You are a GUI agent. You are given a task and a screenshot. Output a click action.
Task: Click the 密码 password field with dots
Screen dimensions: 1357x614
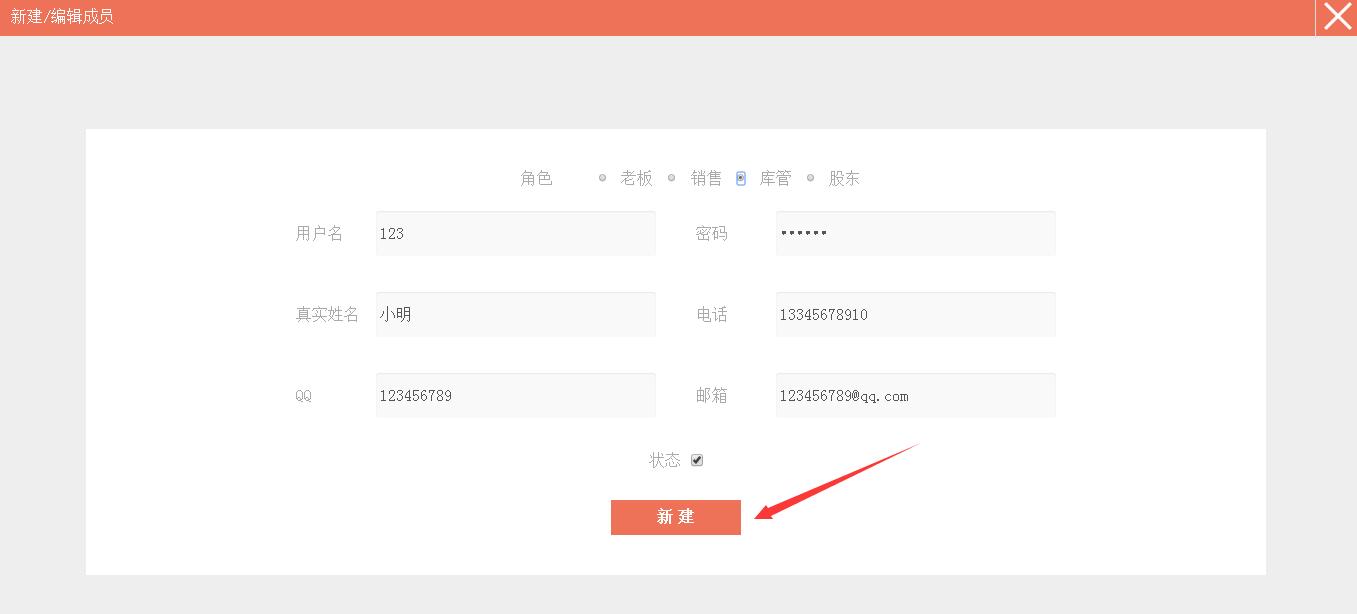click(x=915, y=233)
